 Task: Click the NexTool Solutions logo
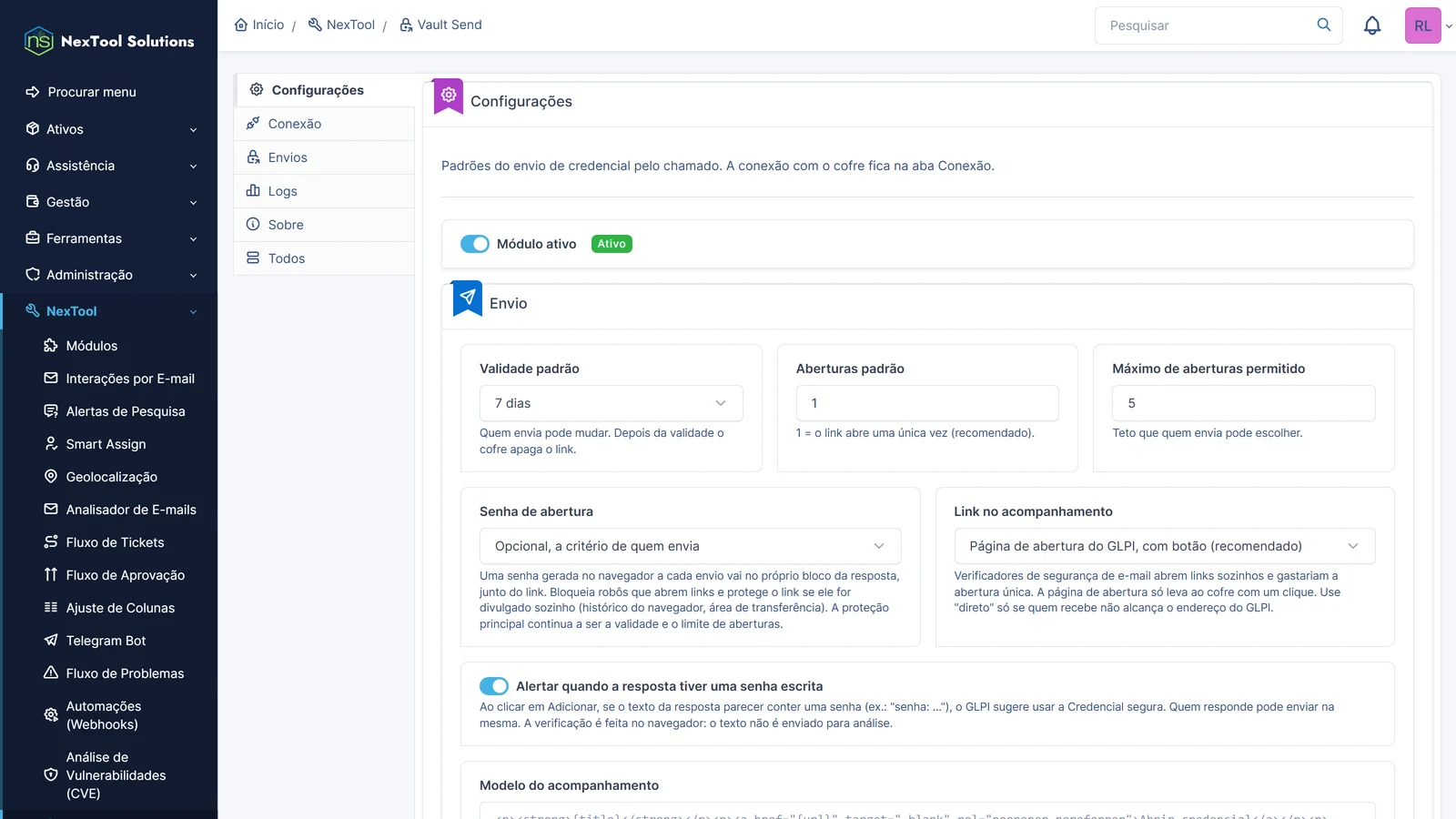click(x=109, y=41)
